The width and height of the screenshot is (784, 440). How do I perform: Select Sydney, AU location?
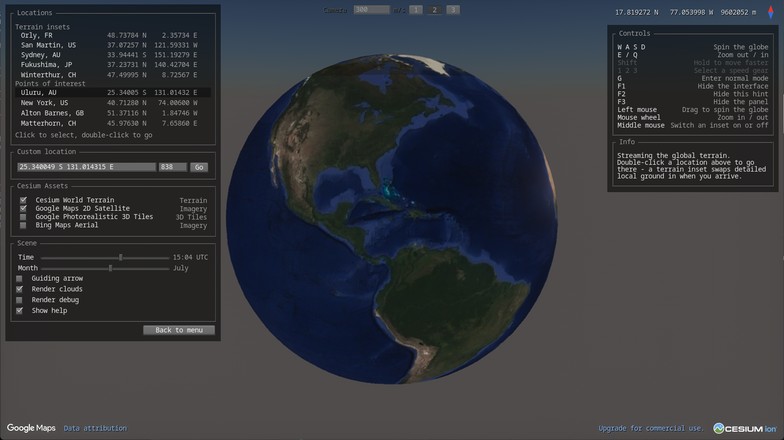[112, 55]
